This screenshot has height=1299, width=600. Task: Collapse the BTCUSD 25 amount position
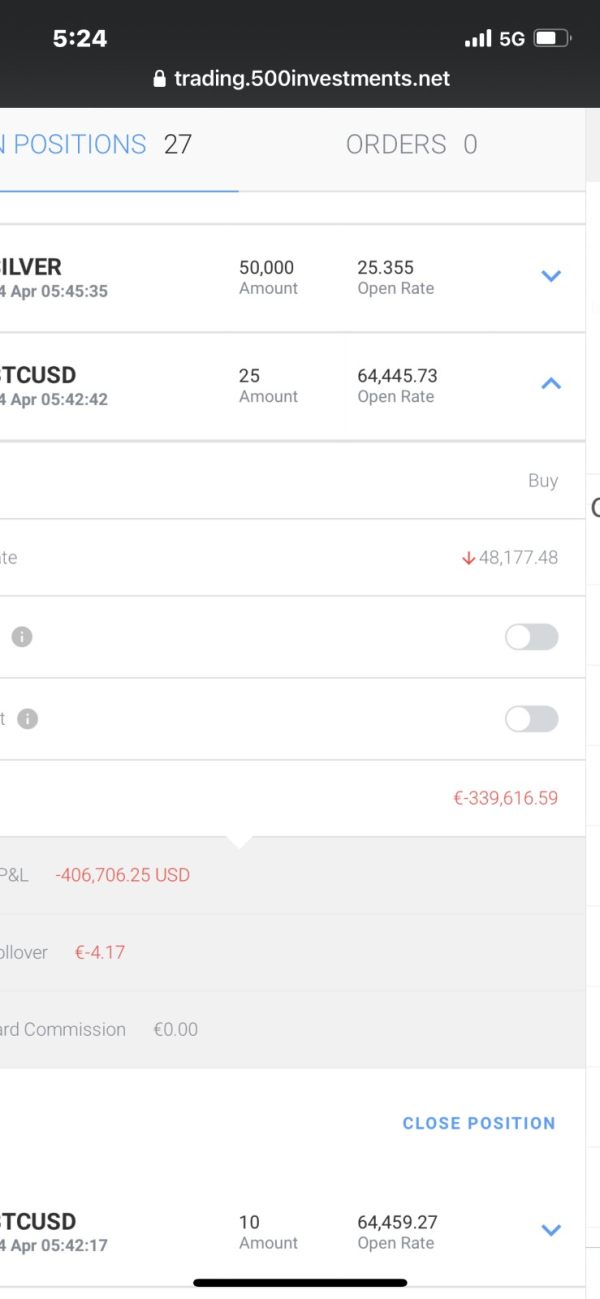[x=551, y=383]
